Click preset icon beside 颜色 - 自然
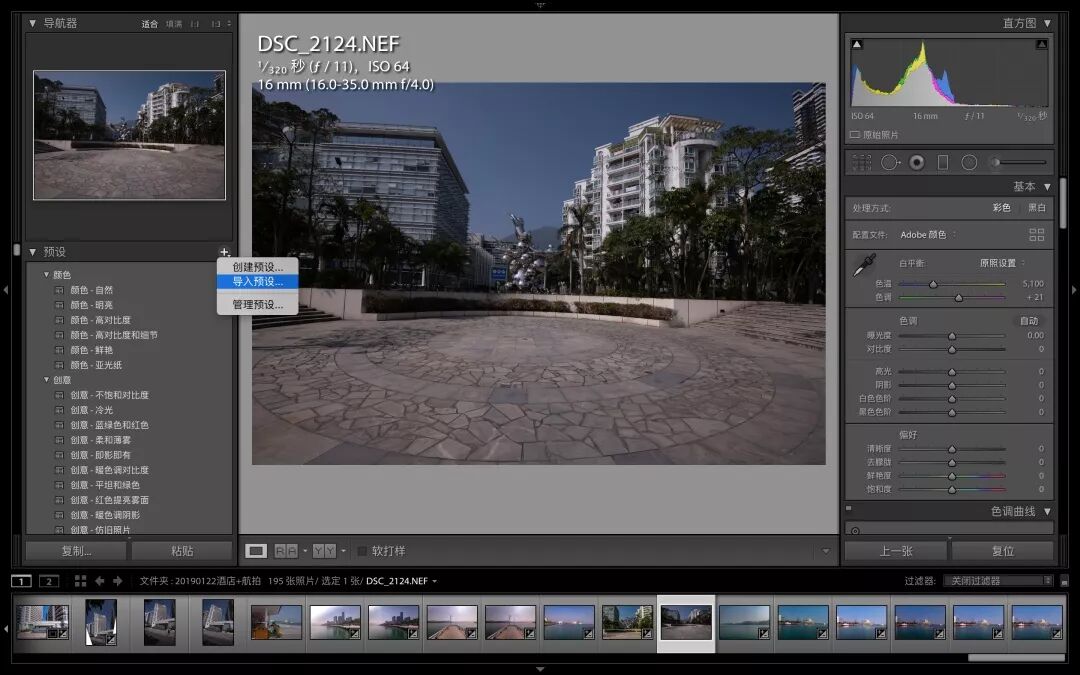 click(59, 290)
